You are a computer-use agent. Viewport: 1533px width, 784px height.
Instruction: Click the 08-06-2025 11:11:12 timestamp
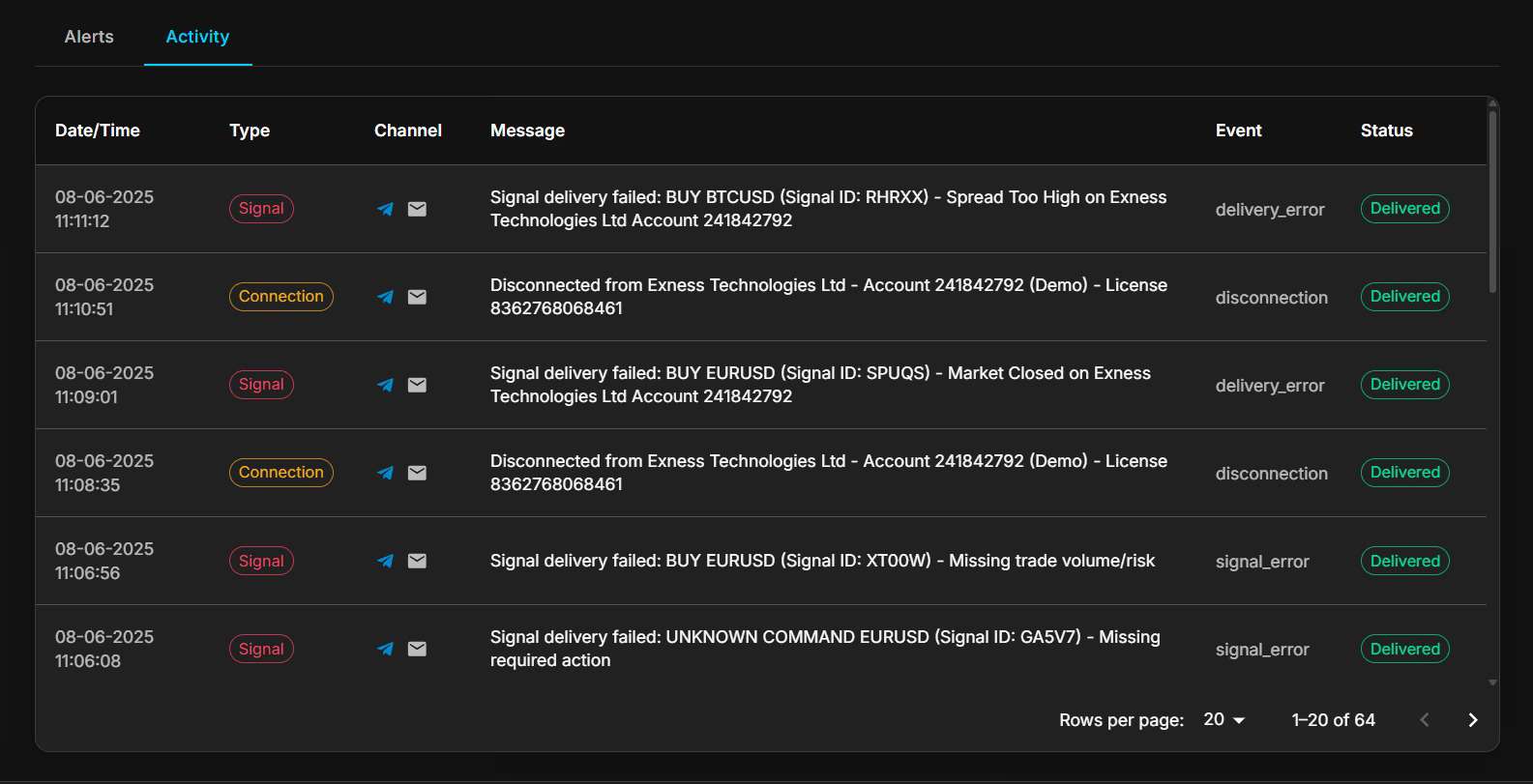pos(104,209)
